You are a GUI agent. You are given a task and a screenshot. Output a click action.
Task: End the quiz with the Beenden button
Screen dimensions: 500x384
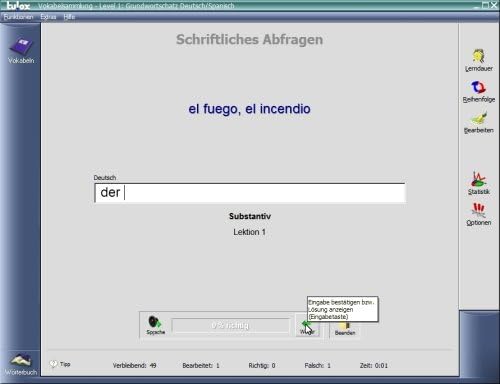[x=345, y=328]
